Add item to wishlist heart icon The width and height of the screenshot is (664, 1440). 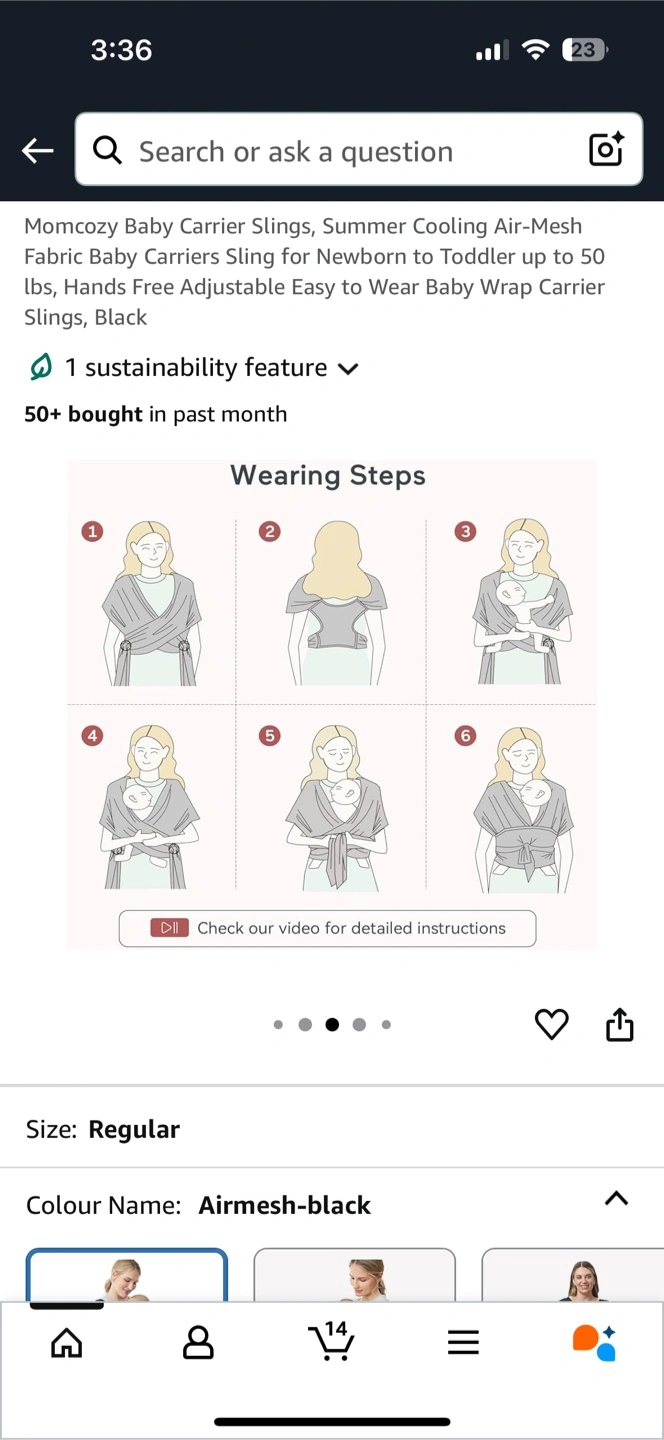551,1024
